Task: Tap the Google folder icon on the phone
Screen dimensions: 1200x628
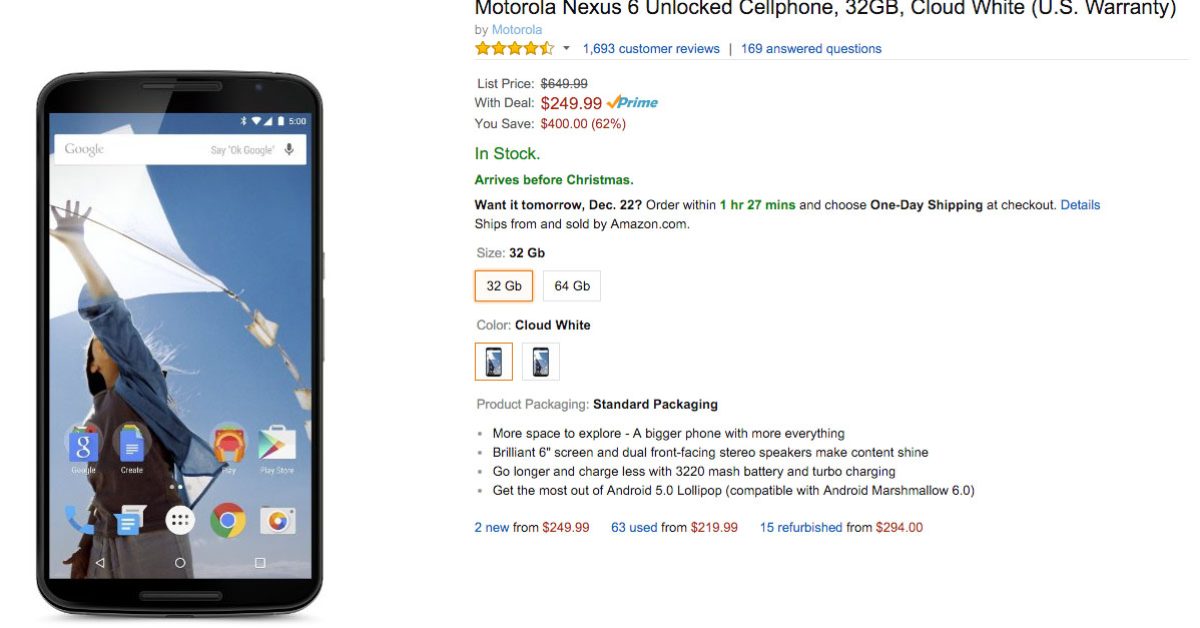Action: [x=83, y=445]
